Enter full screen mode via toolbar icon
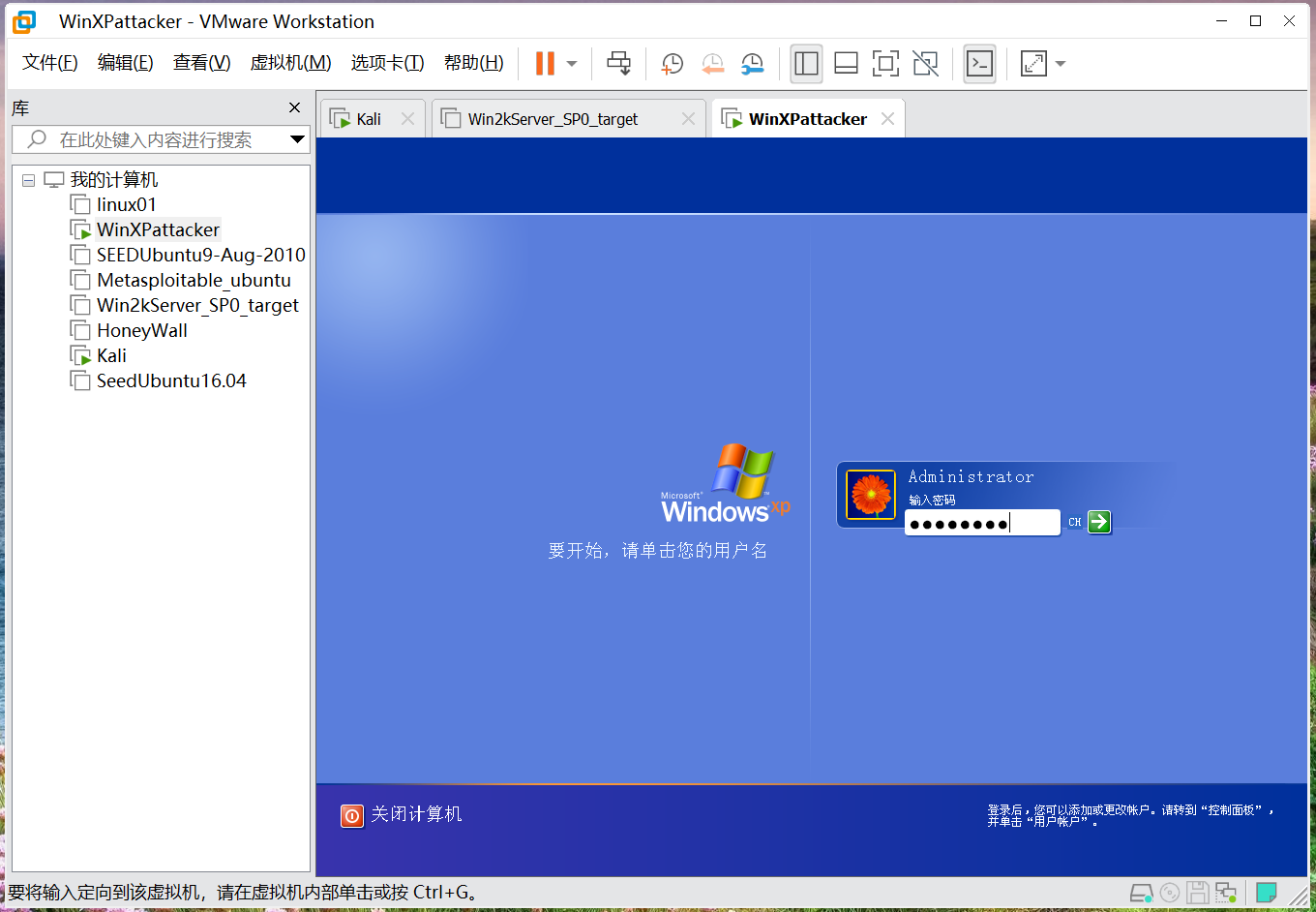 click(885, 63)
